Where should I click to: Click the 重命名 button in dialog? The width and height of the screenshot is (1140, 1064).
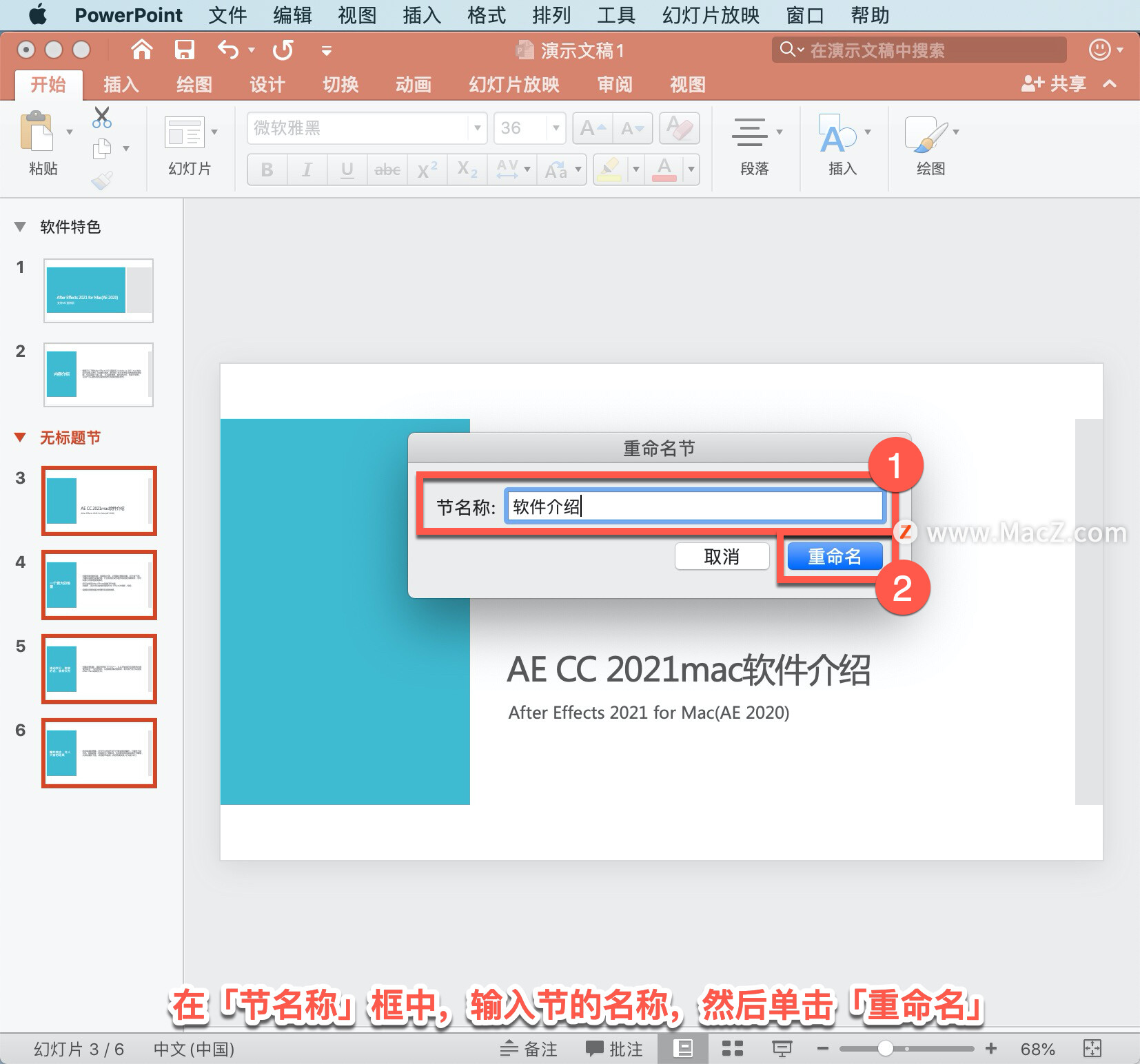tap(835, 557)
